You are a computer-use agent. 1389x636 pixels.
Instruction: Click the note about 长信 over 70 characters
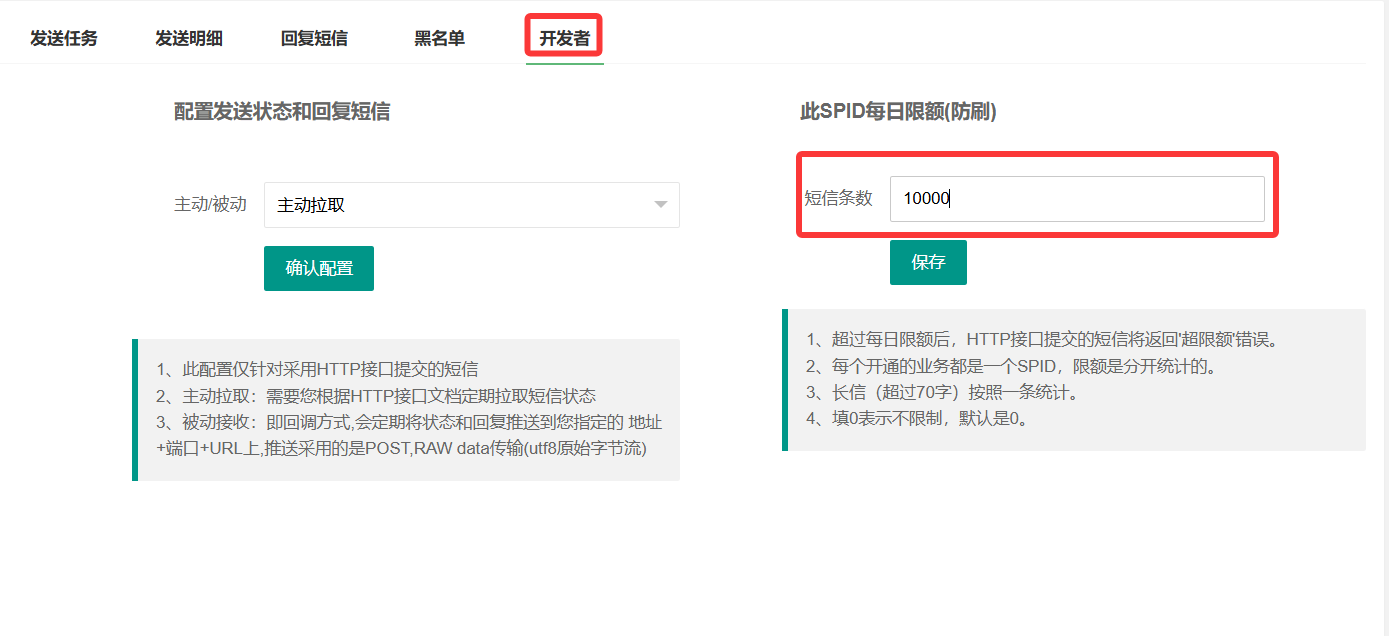tap(941, 392)
